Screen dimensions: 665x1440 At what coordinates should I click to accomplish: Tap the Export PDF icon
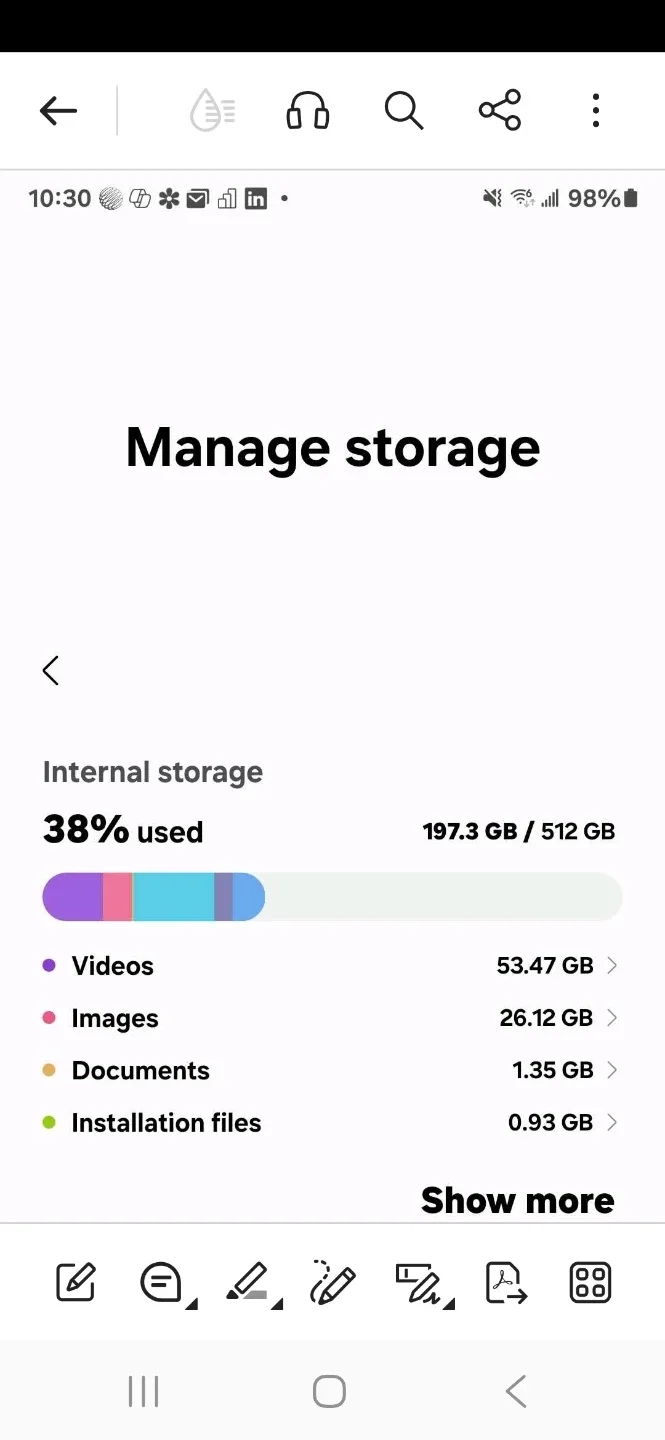pyautogui.click(x=505, y=1282)
